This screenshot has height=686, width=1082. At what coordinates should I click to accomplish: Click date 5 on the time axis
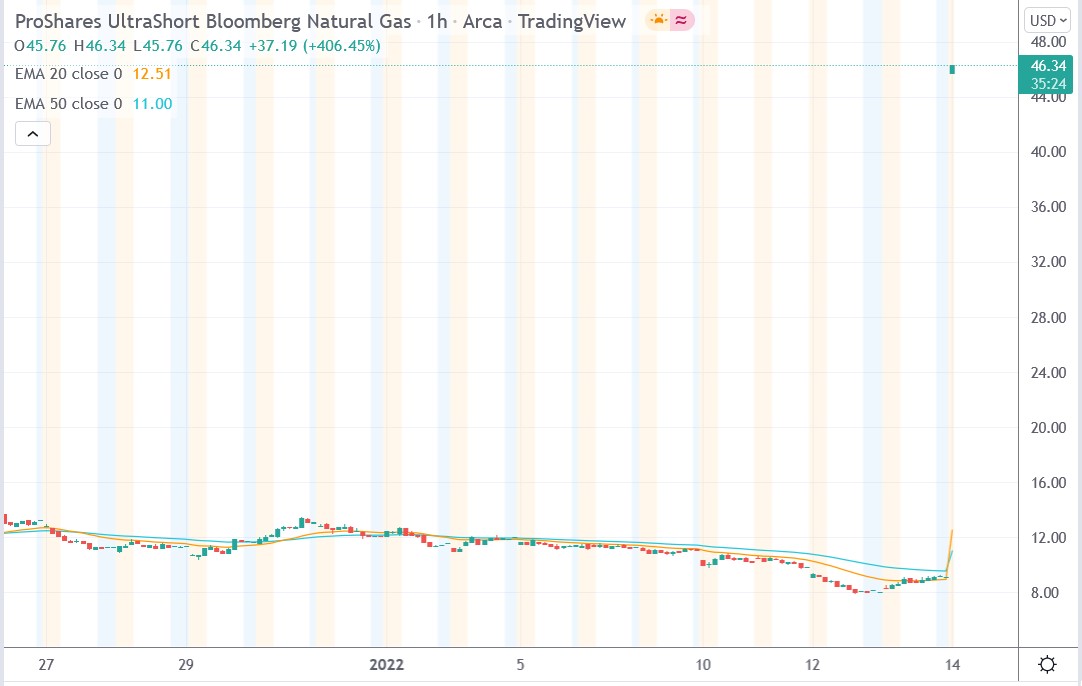(x=520, y=665)
